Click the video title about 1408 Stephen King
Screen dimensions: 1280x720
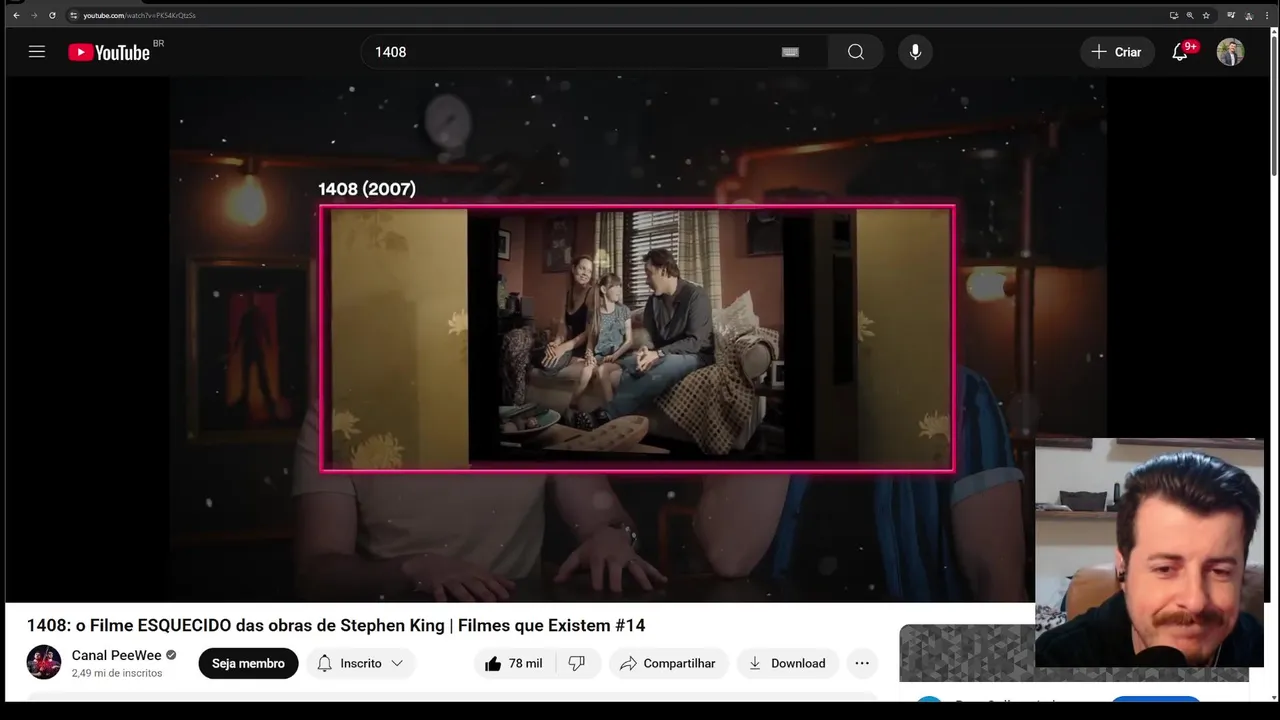coord(336,625)
